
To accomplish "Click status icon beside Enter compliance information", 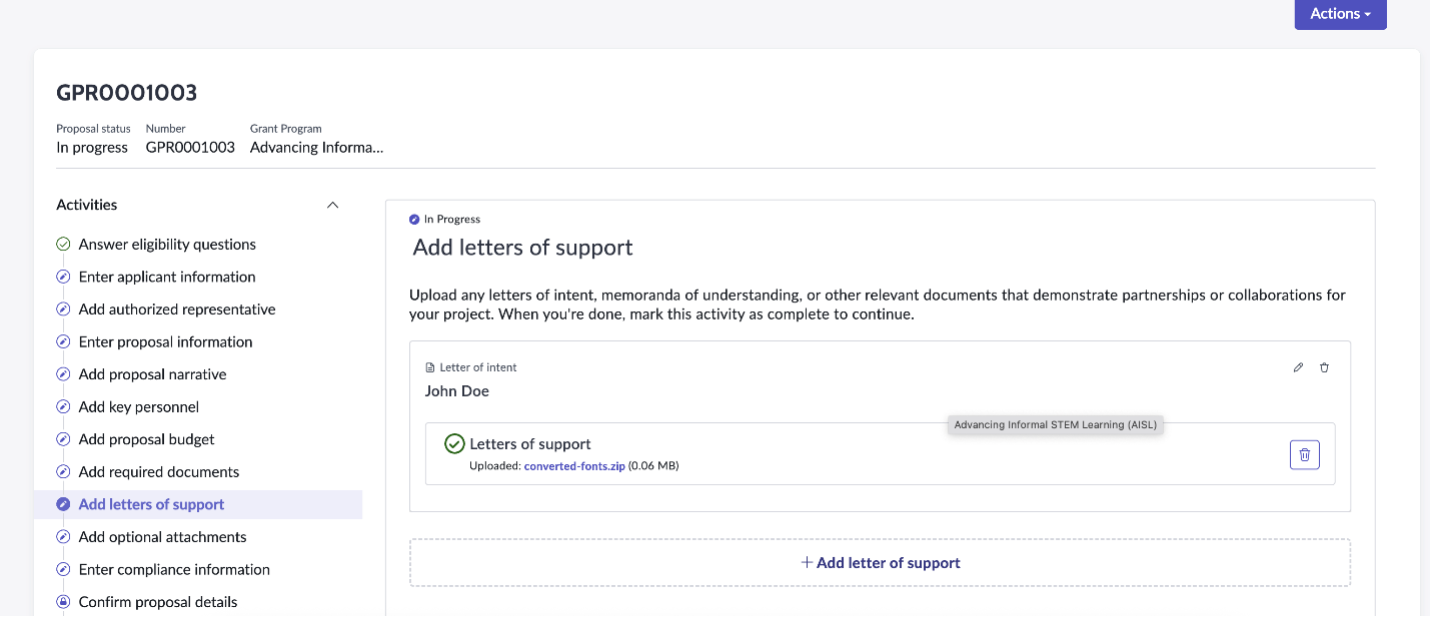I will point(63,569).
